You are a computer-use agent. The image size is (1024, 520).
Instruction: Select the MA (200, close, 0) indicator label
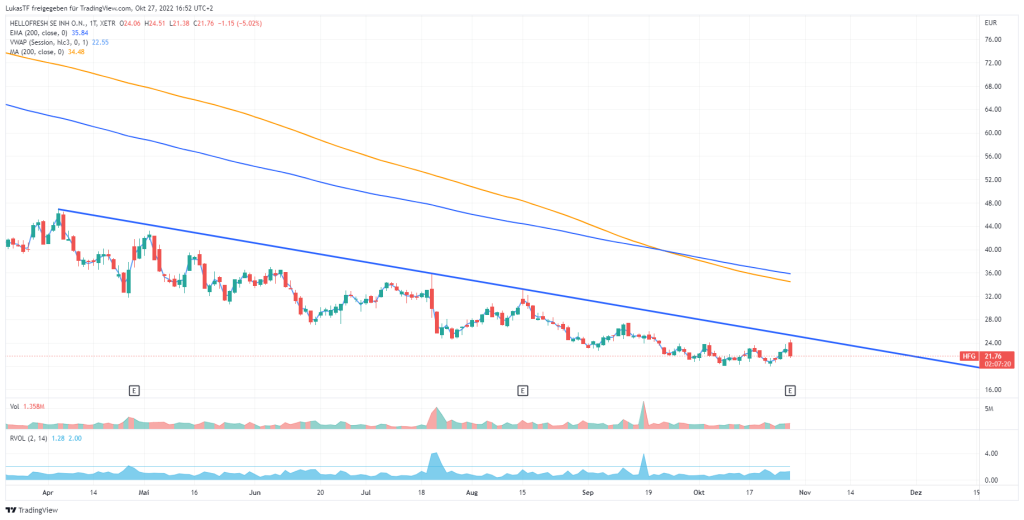[x=42, y=52]
